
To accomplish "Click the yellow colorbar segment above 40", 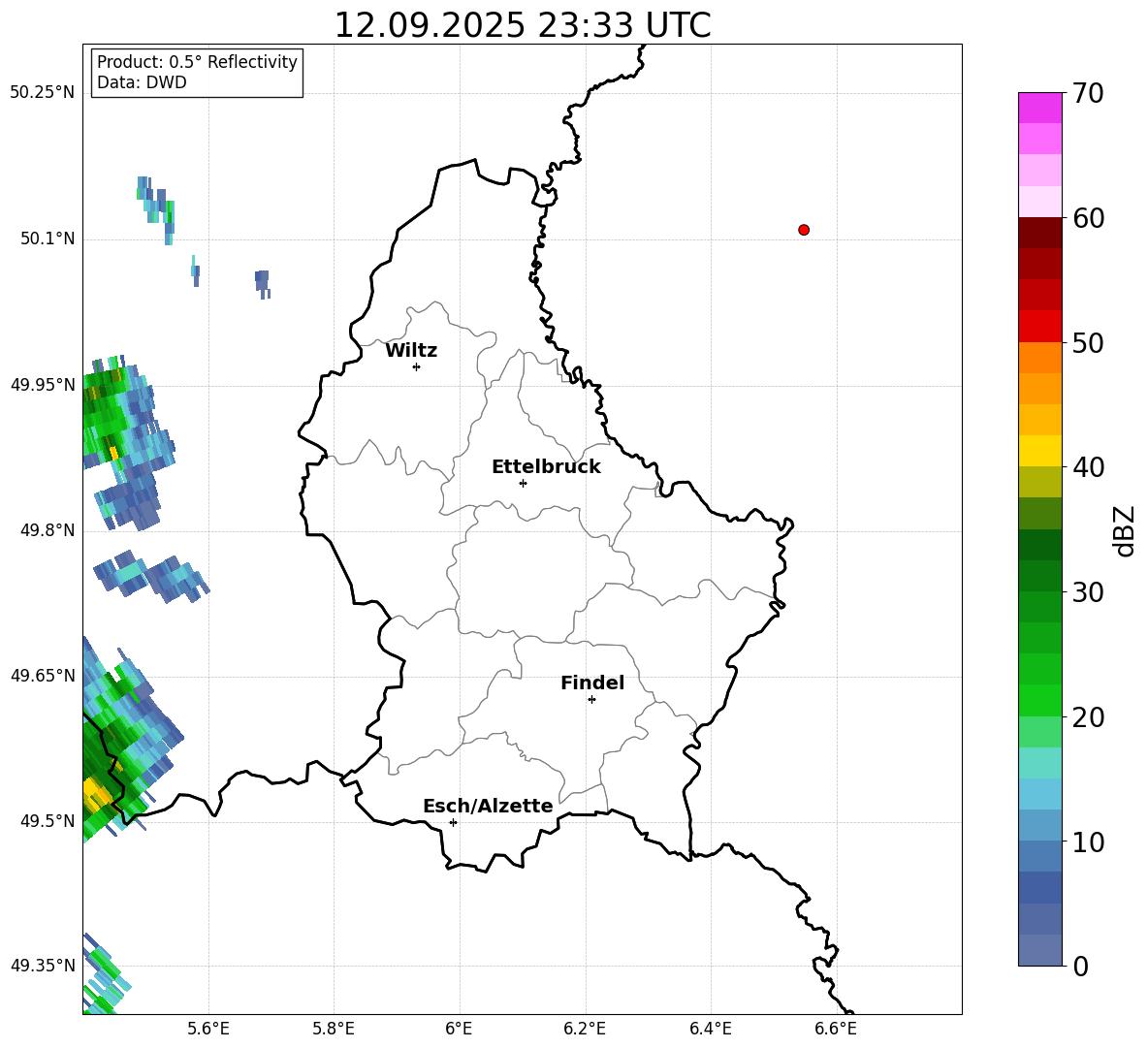I will [x=1039, y=451].
